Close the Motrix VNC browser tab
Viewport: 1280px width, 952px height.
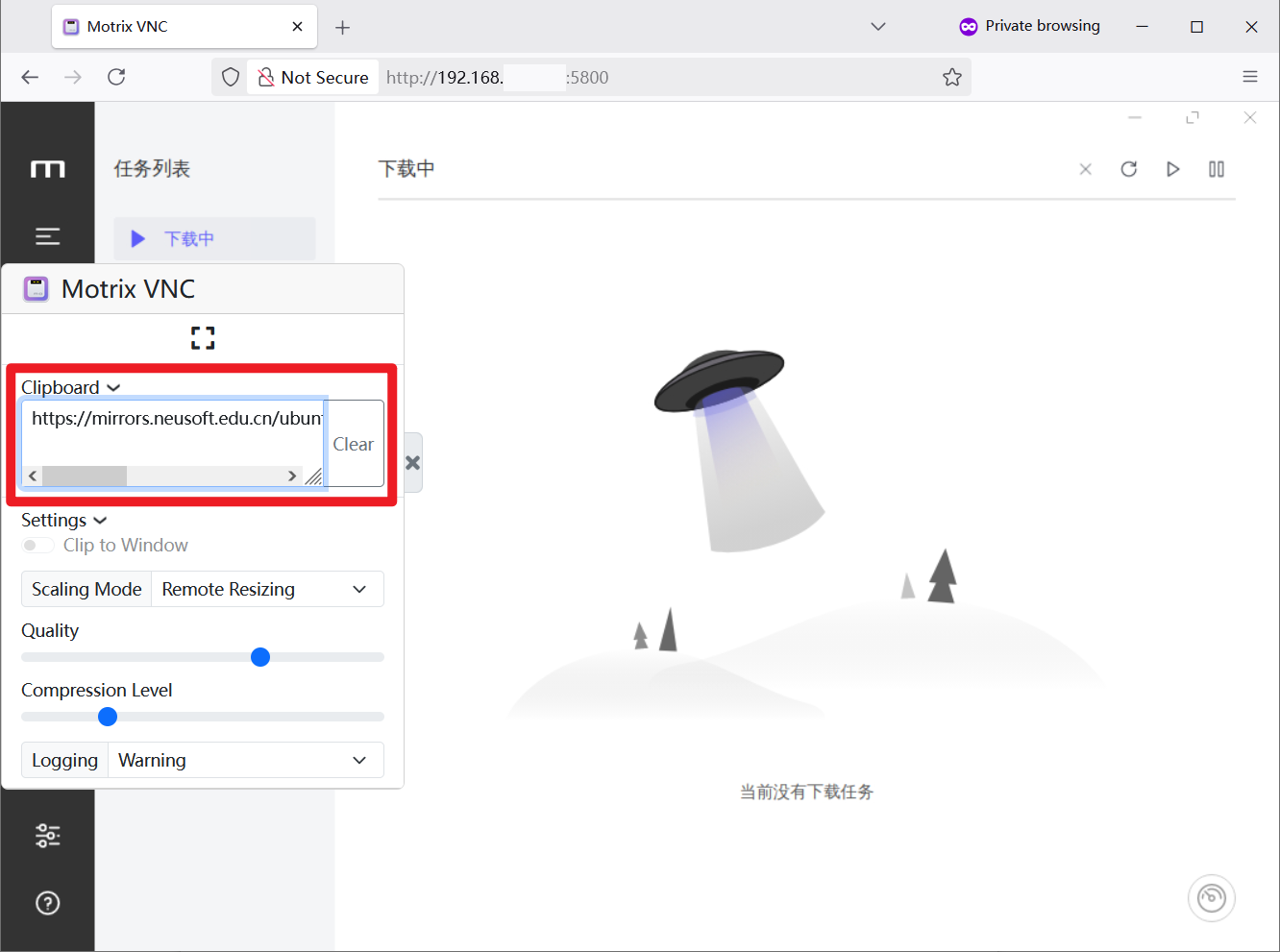(298, 27)
